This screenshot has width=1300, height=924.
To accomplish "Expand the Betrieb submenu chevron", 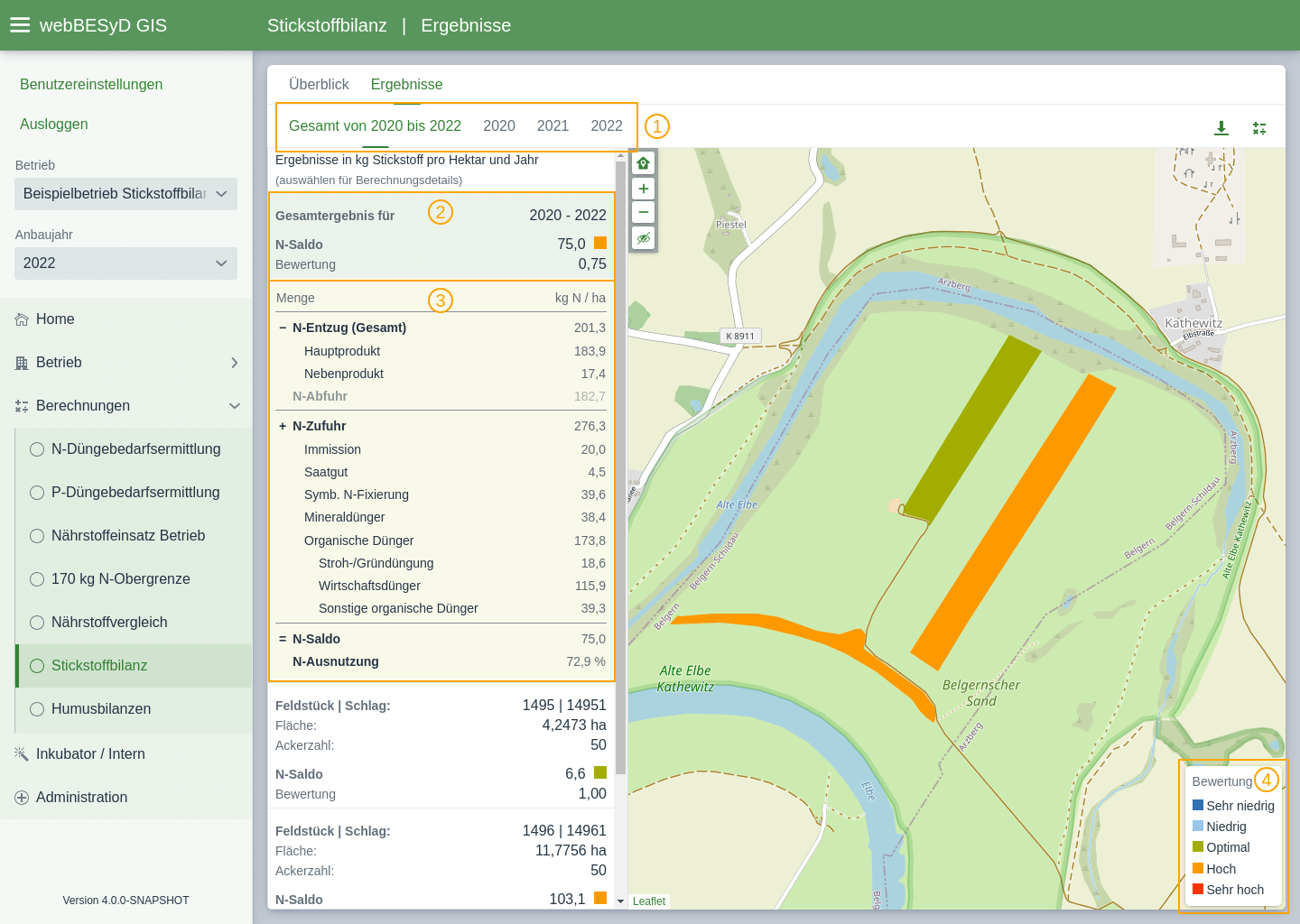I will [x=235, y=363].
